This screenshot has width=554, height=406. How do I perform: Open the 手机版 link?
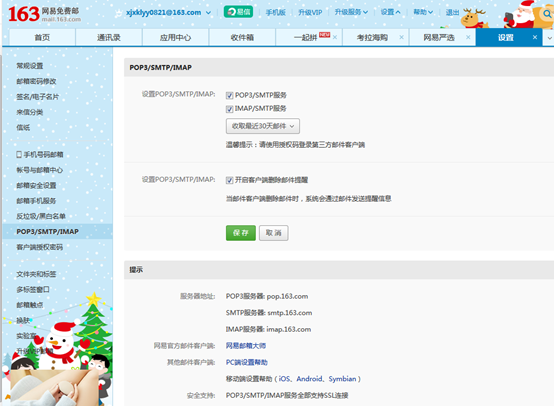coord(276,12)
